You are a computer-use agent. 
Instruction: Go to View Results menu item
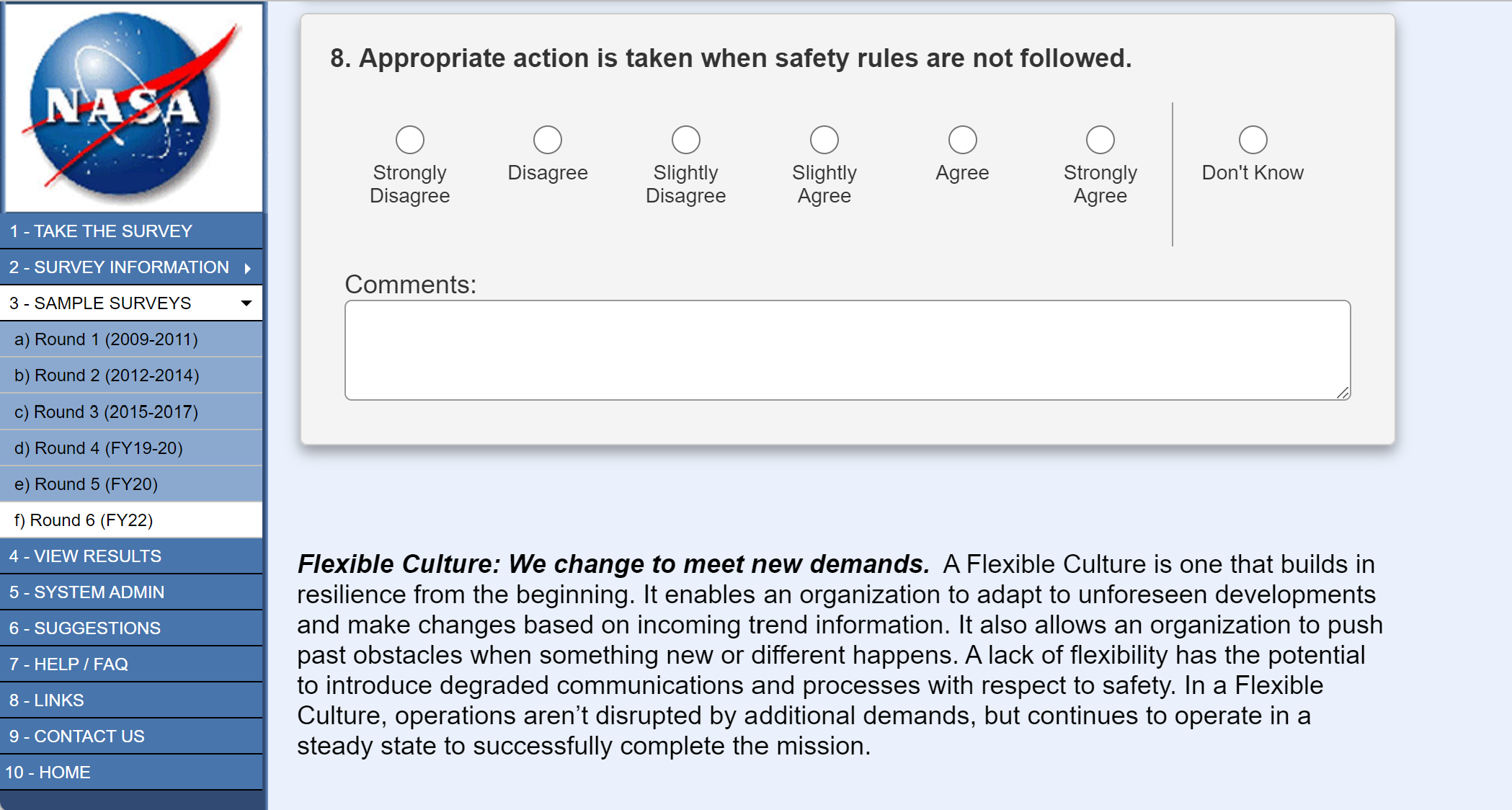tap(85, 556)
